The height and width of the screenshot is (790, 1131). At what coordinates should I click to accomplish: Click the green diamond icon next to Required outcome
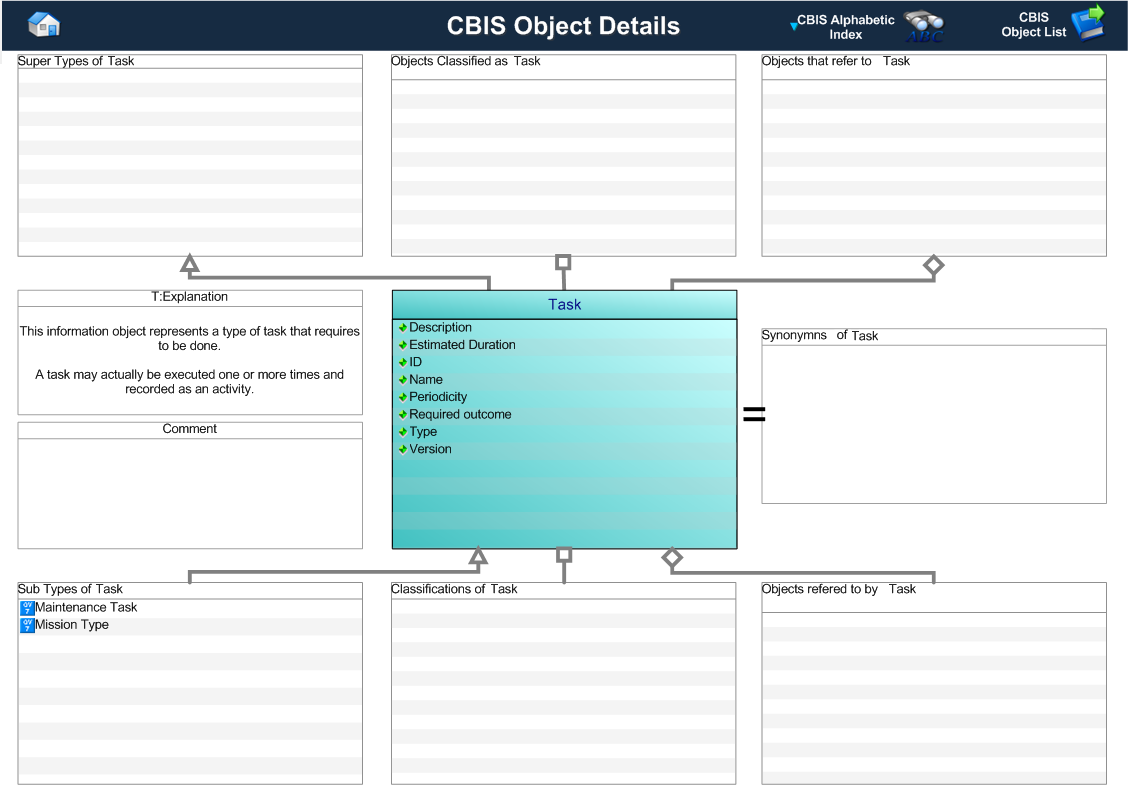point(402,414)
